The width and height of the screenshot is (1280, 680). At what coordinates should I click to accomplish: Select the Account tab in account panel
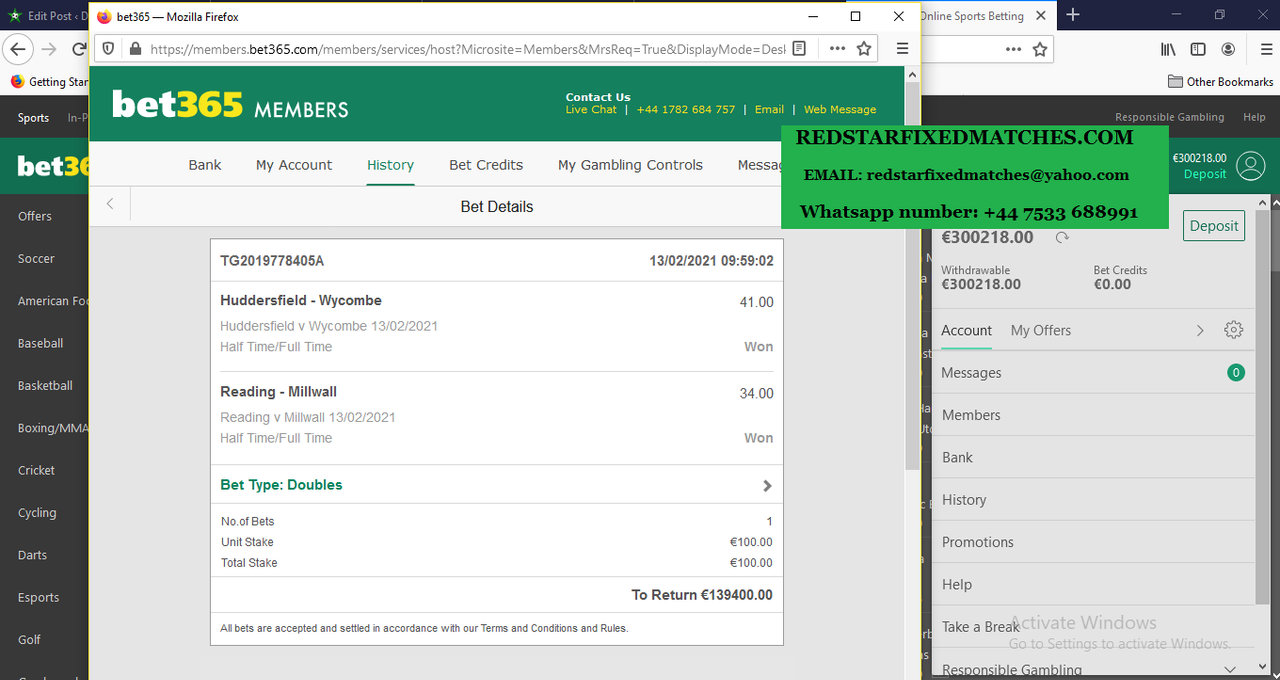point(966,330)
